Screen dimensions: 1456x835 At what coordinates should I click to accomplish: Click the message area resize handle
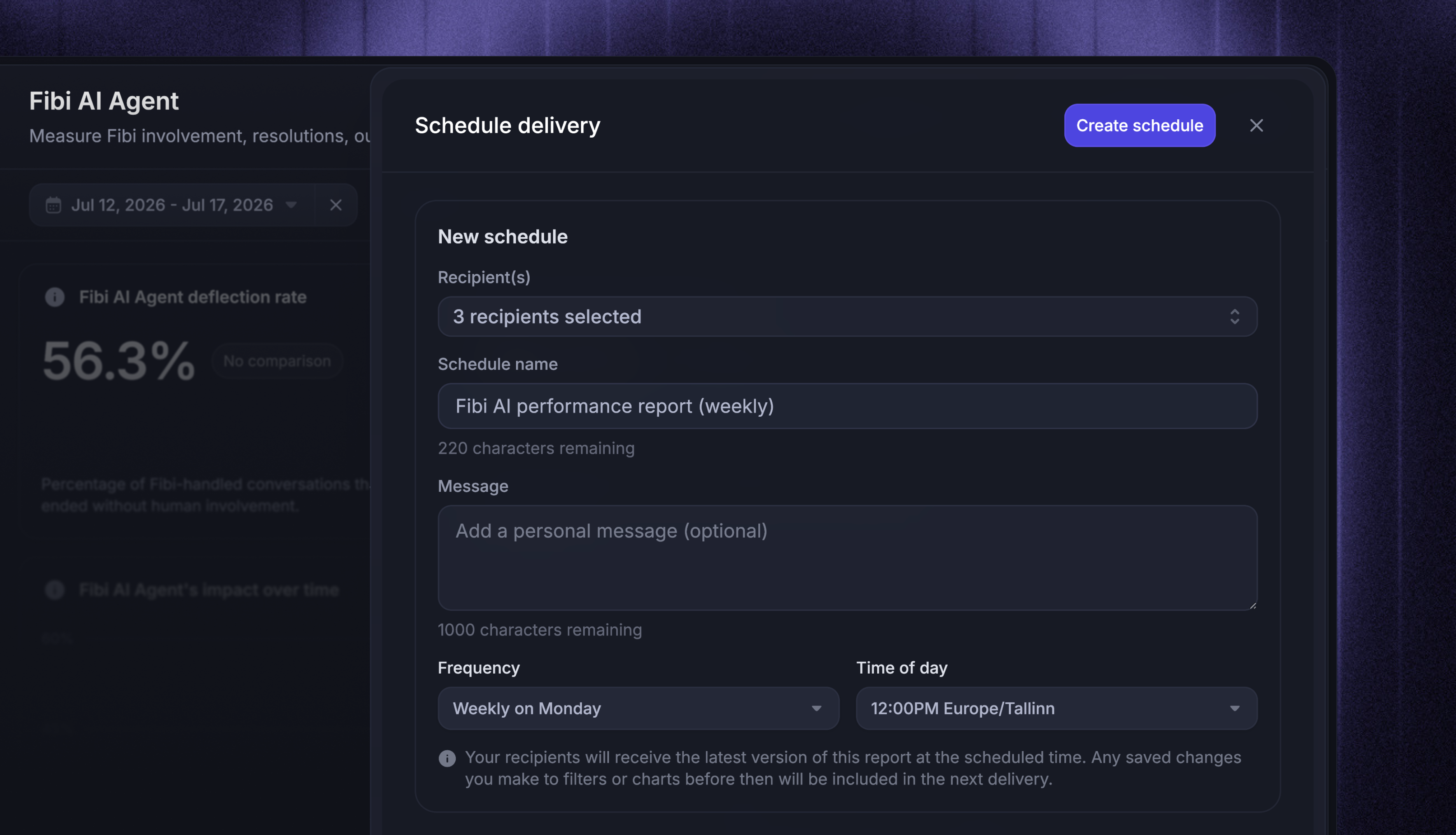(1252, 606)
